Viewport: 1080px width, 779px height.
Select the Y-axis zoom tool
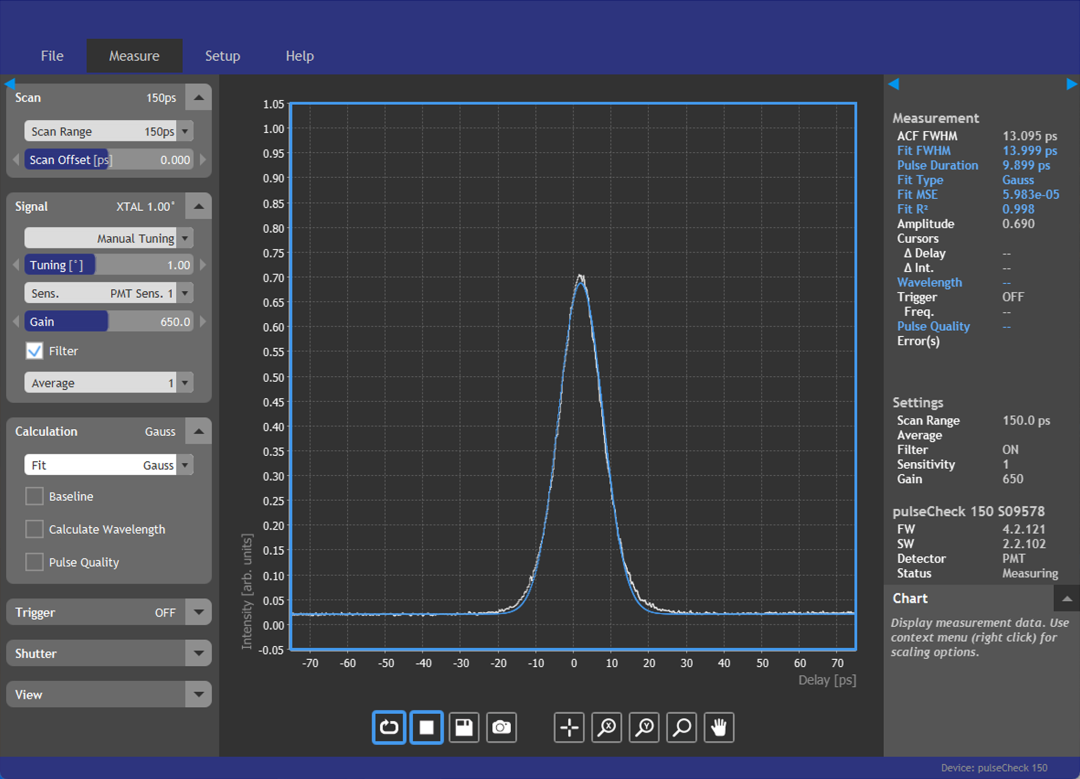pyautogui.click(x=644, y=727)
